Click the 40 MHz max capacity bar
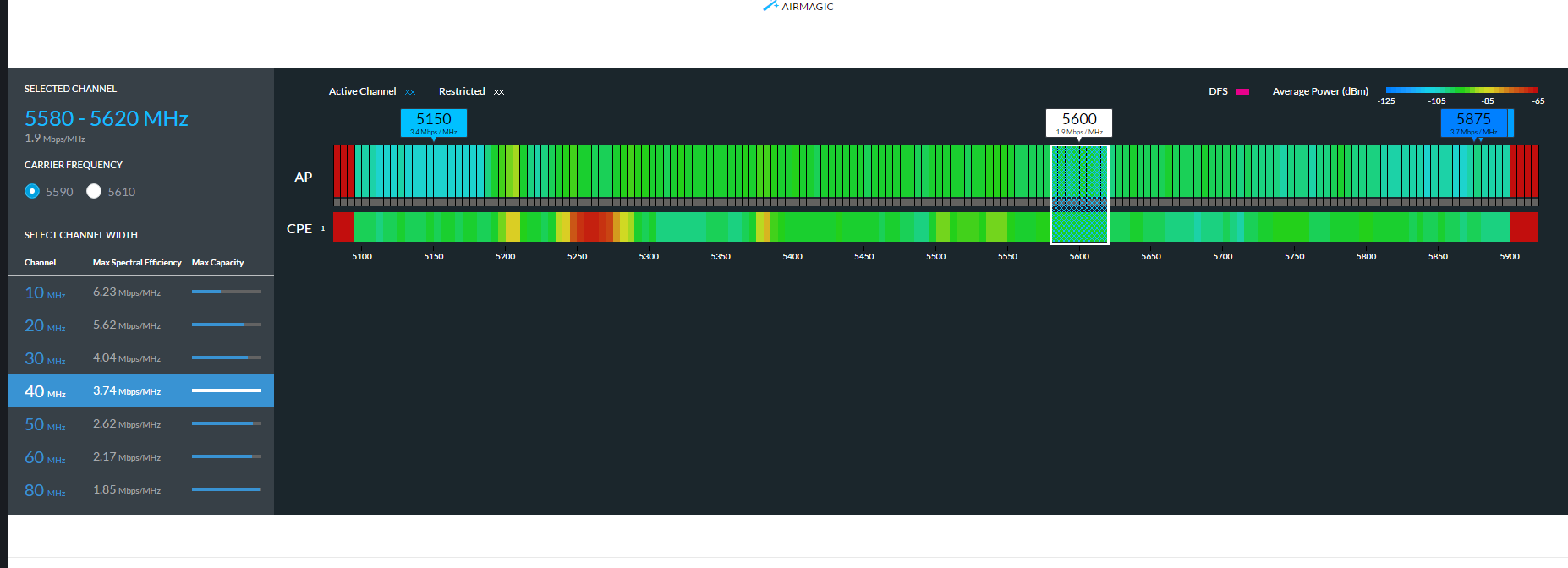The height and width of the screenshot is (568, 1568). point(226,390)
